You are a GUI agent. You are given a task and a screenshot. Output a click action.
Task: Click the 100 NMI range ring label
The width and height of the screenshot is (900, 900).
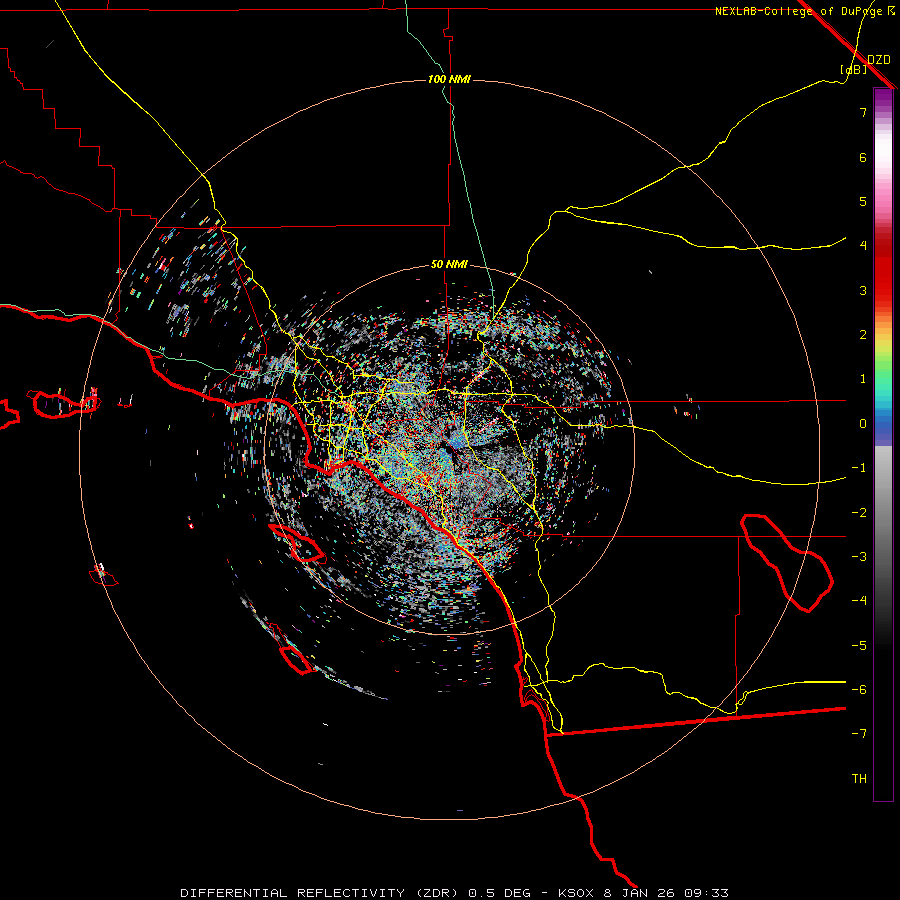point(449,79)
